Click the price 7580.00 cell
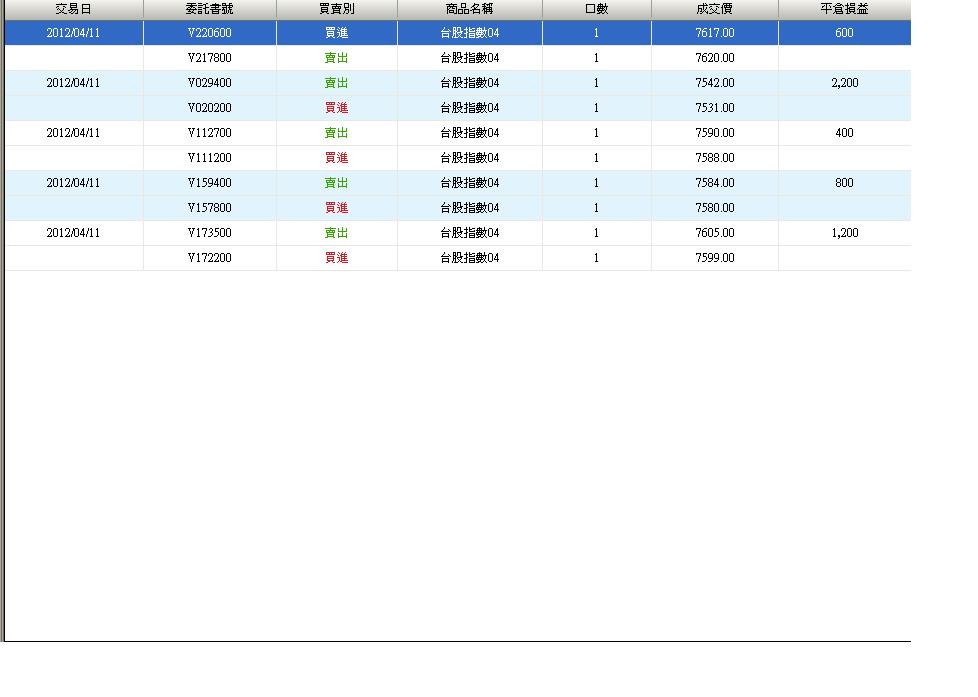The height and width of the screenshot is (697, 978). pos(715,208)
